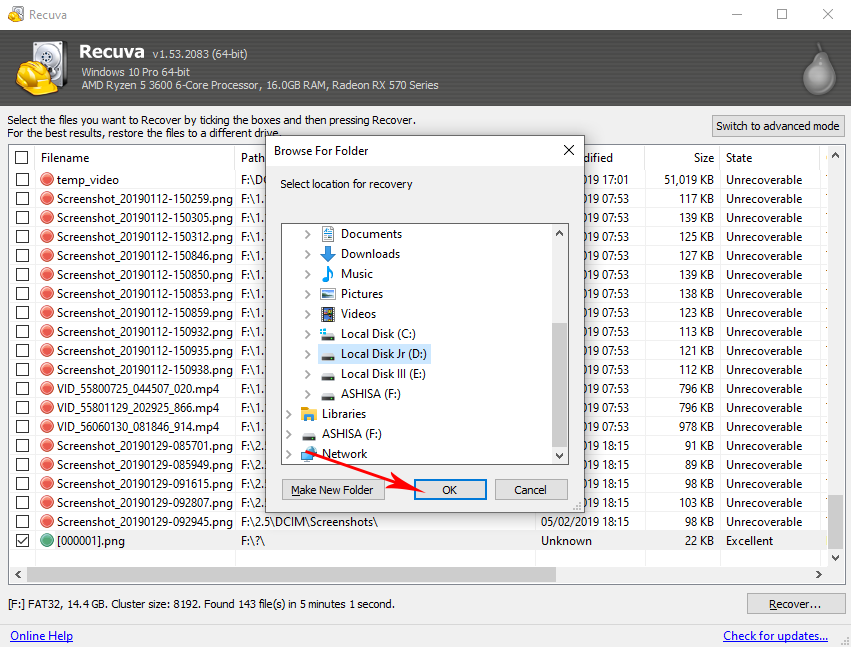Click the folder tree vertical scrollbar thumb
Screen dimensions: 851x647
[560, 384]
